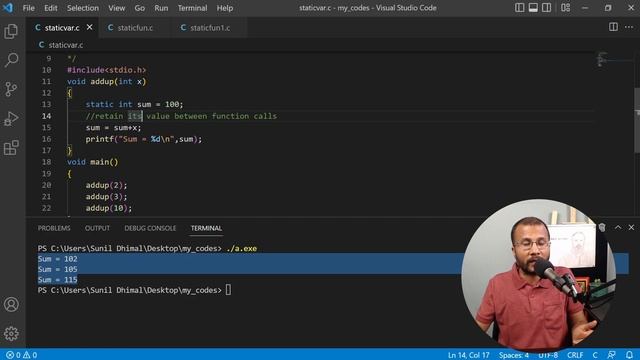Split the editor to the right
The width and height of the screenshot is (640, 360).
pyautogui.click(x=613, y=27)
